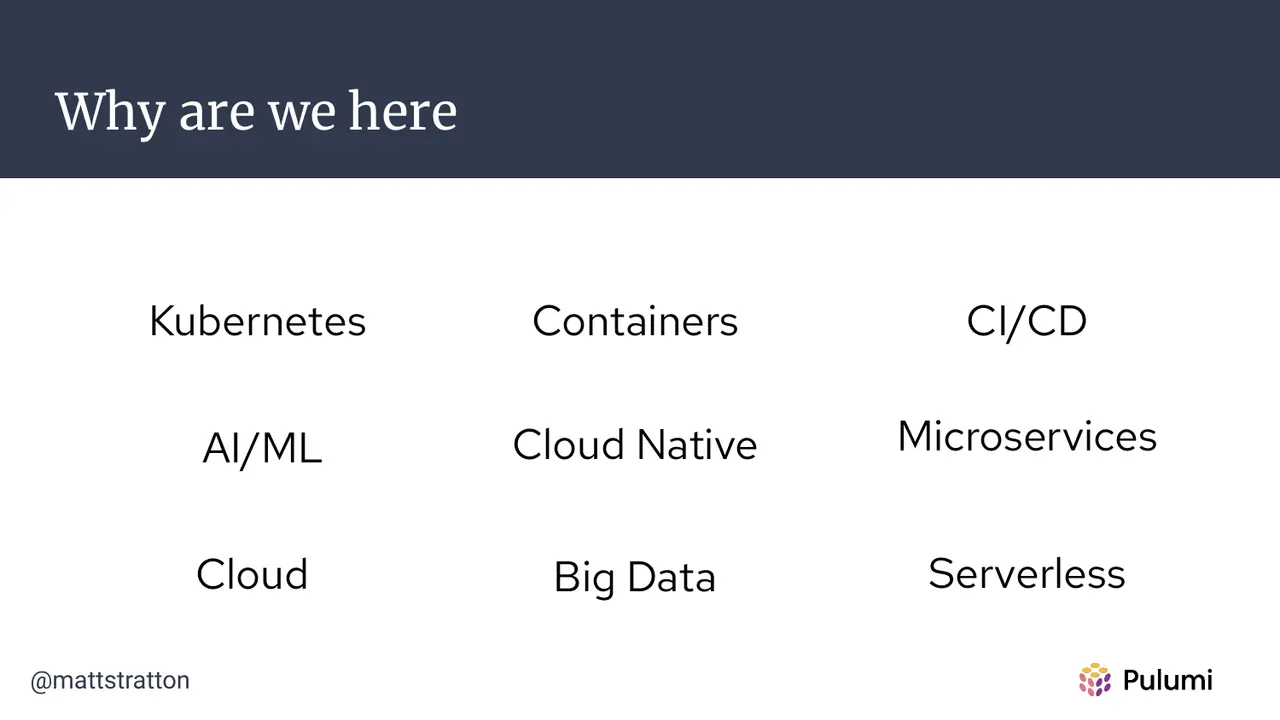Click the blank white space between Kubernetes and Containers

point(449,321)
